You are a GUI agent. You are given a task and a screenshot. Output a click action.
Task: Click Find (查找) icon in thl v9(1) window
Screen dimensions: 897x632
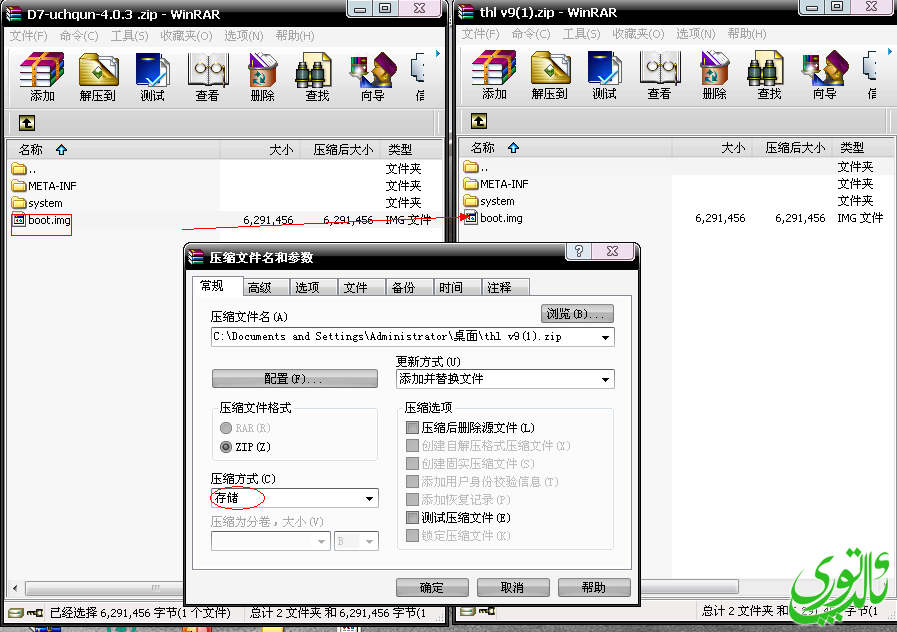tap(769, 75)
